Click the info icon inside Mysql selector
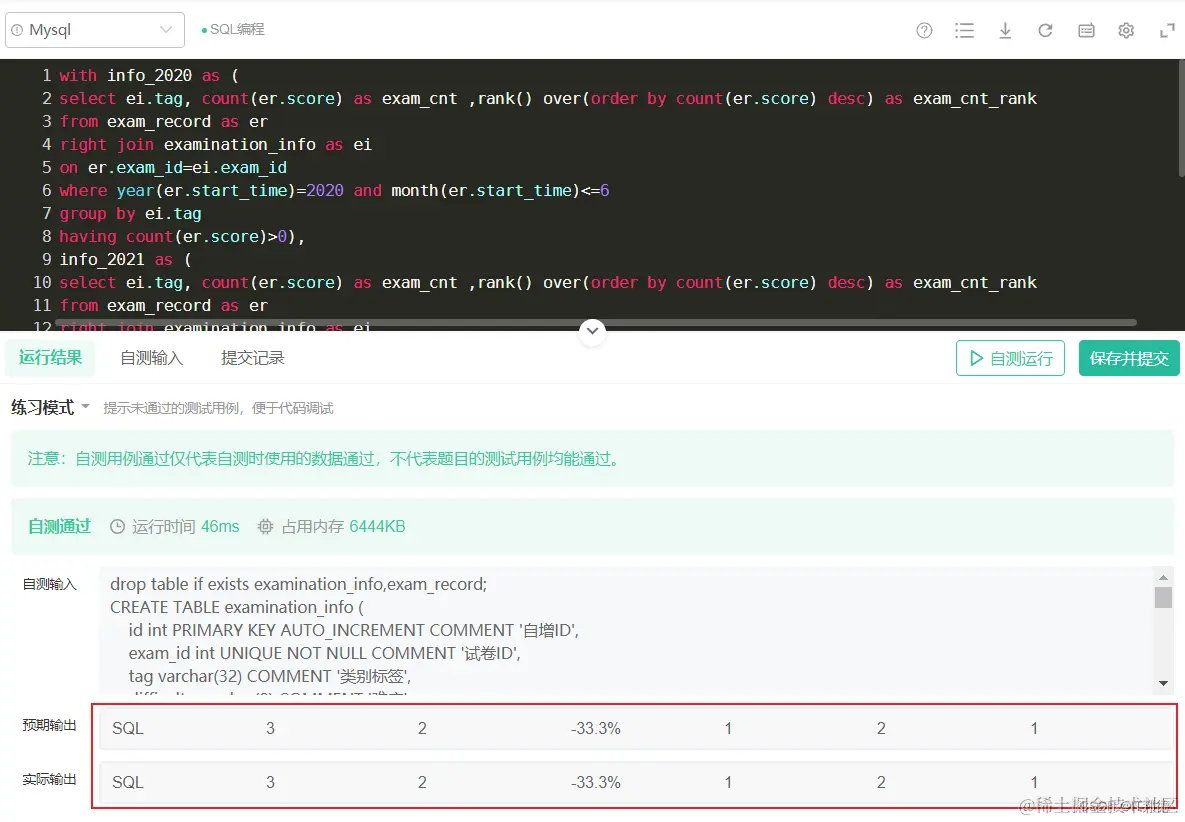This screenshot has height=822, width=1185. 17,30
